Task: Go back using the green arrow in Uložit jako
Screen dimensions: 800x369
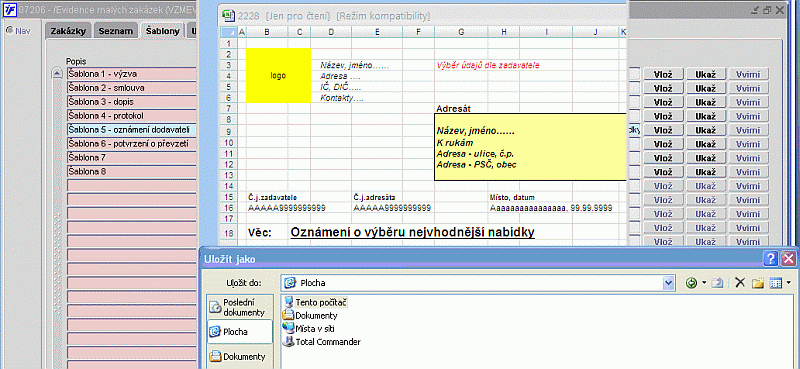Action: coord(691,283)
